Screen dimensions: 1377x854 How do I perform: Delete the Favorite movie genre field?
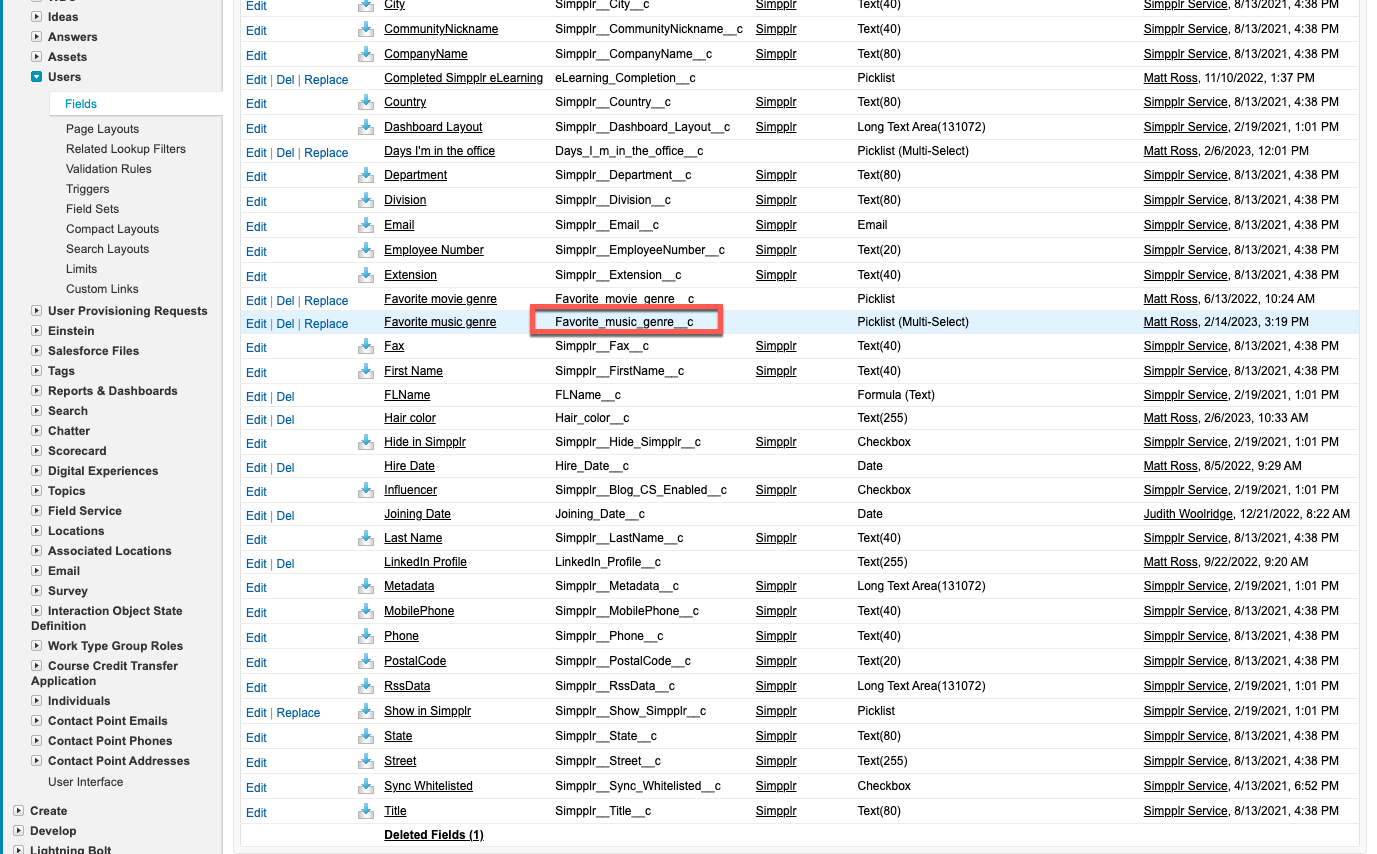point(285,301)
